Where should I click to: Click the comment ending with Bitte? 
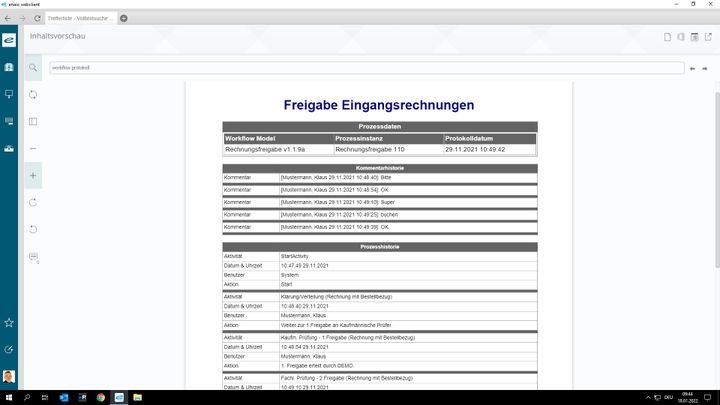pos(336,178)
